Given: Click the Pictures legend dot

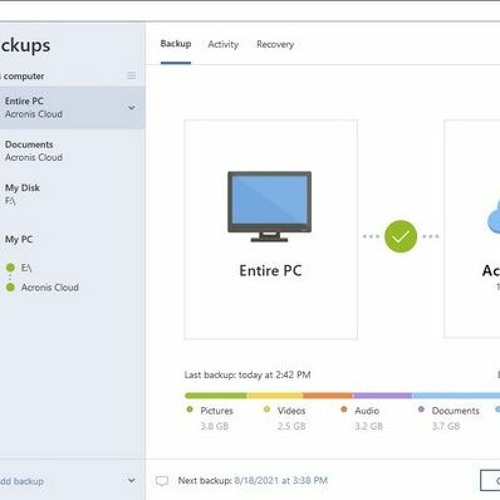Looking at the screenshot, I should [190, 409].
